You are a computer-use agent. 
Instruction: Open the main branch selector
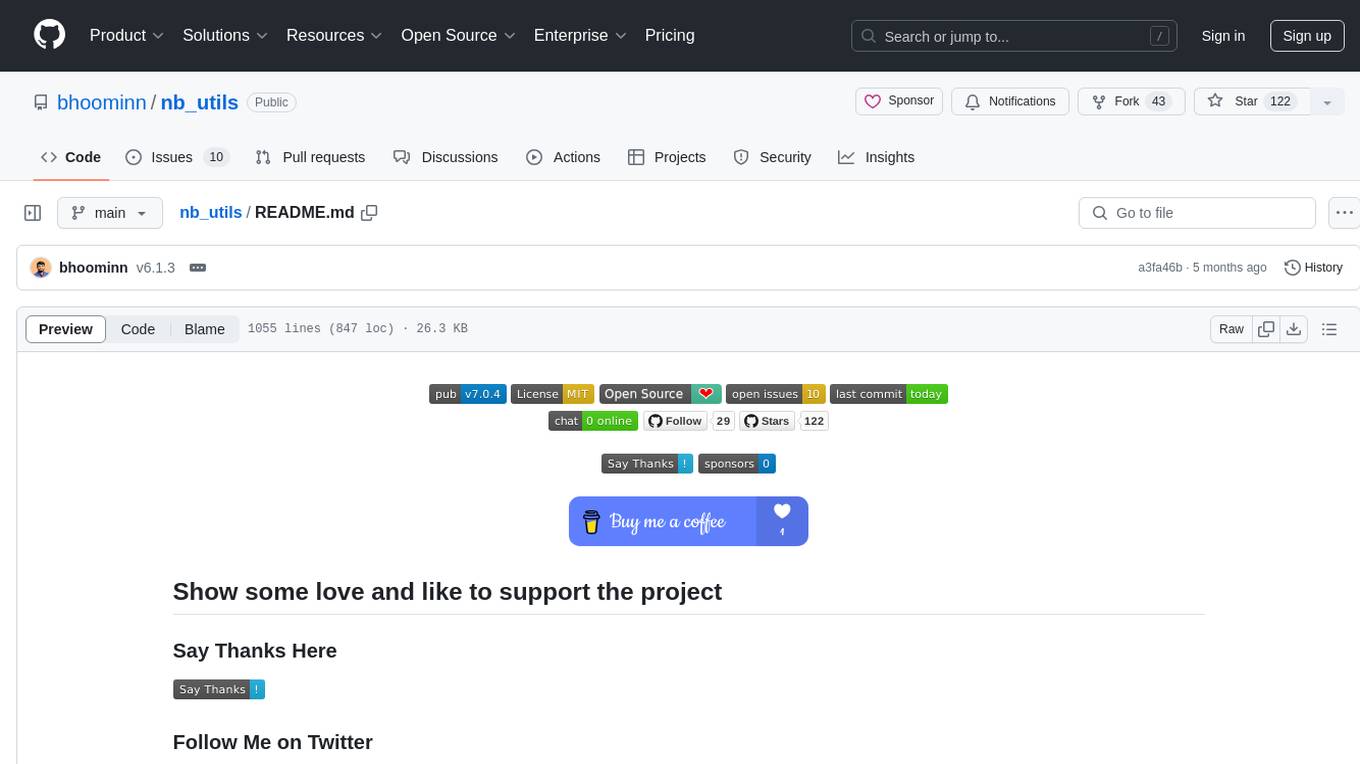coord(110,213)
